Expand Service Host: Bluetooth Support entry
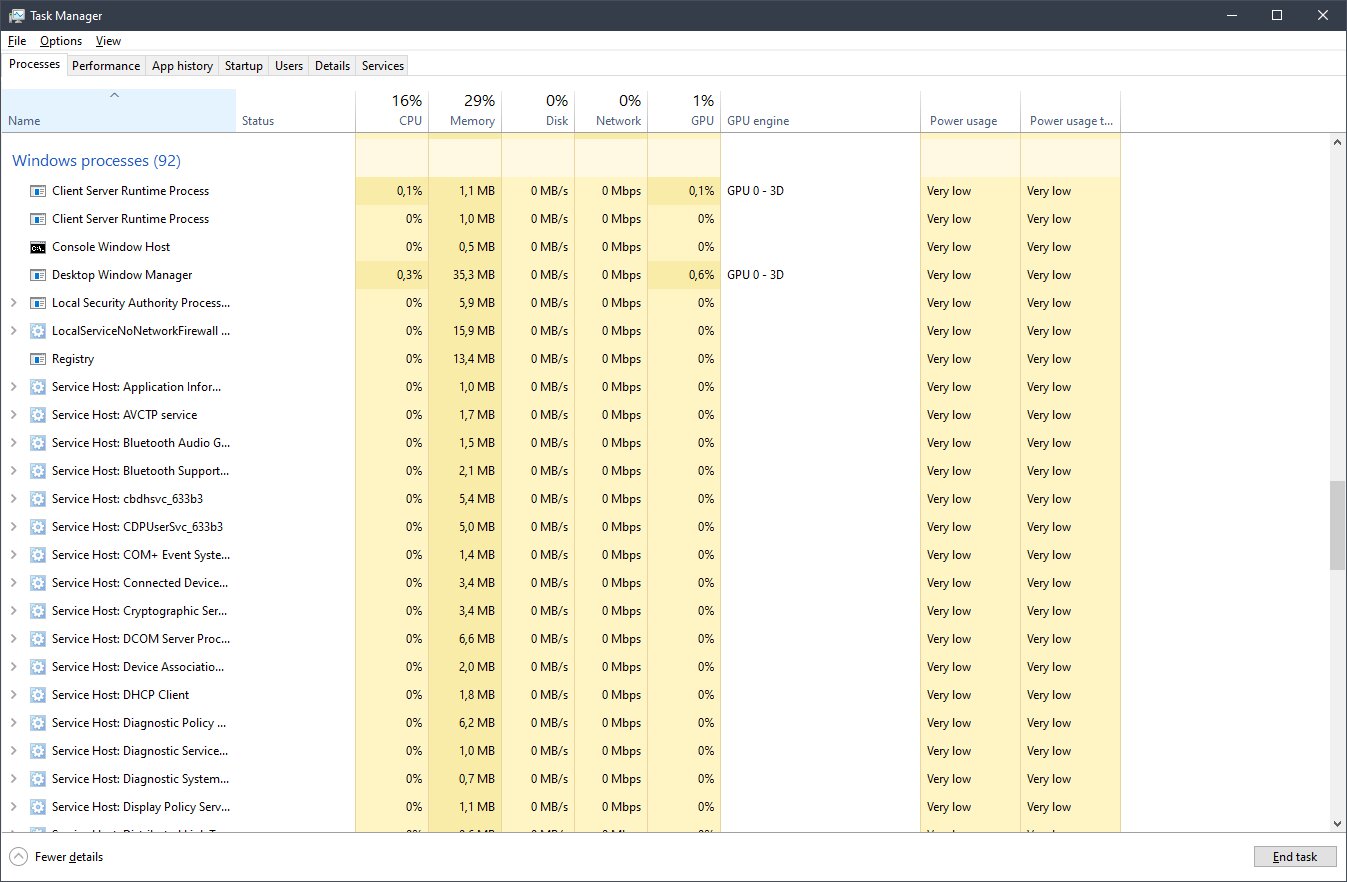The height and width of the screenshot is (882, 1347). [13, 471]
